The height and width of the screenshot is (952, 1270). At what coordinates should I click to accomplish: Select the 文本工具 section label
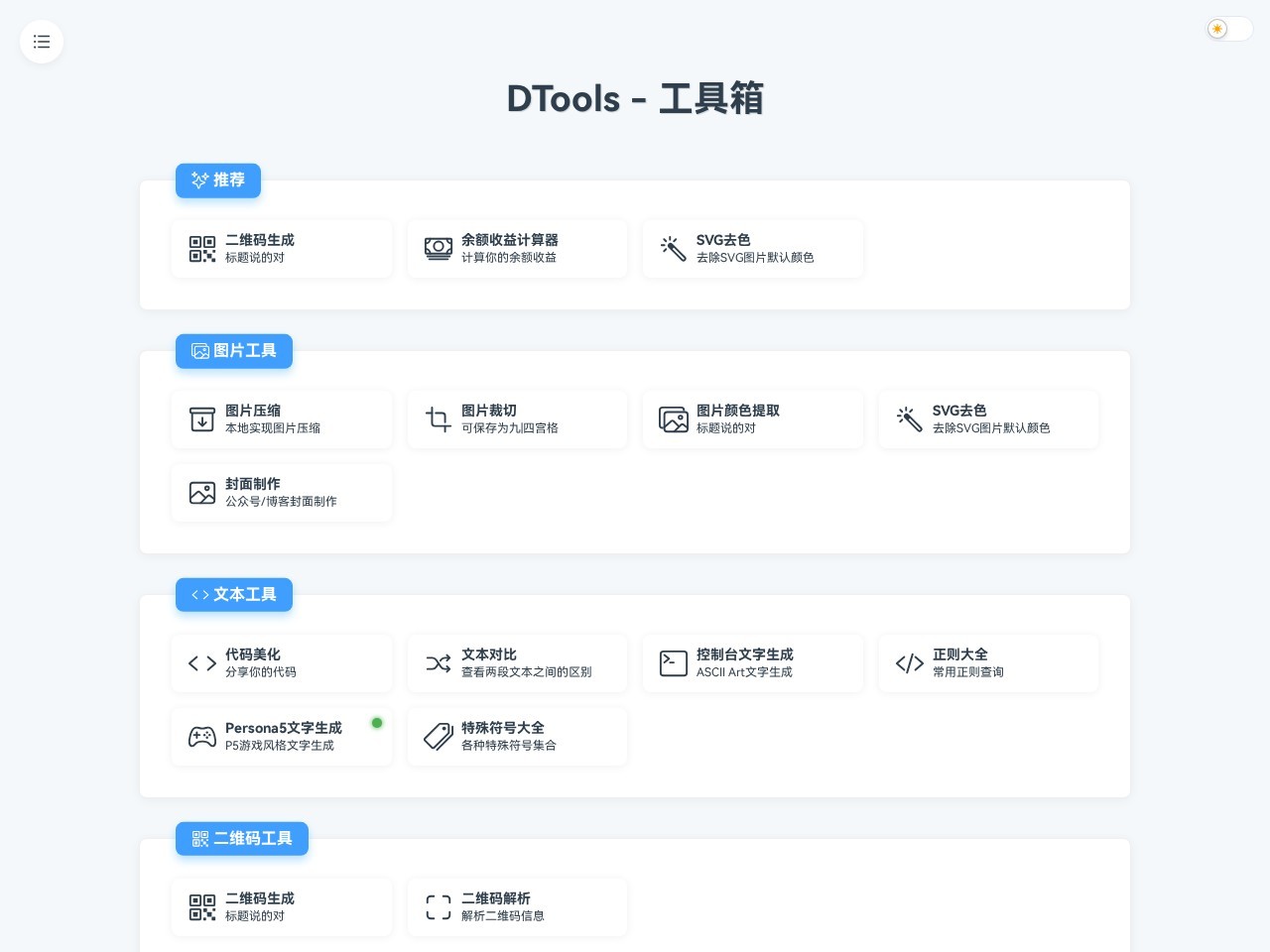tap(234, 595)
